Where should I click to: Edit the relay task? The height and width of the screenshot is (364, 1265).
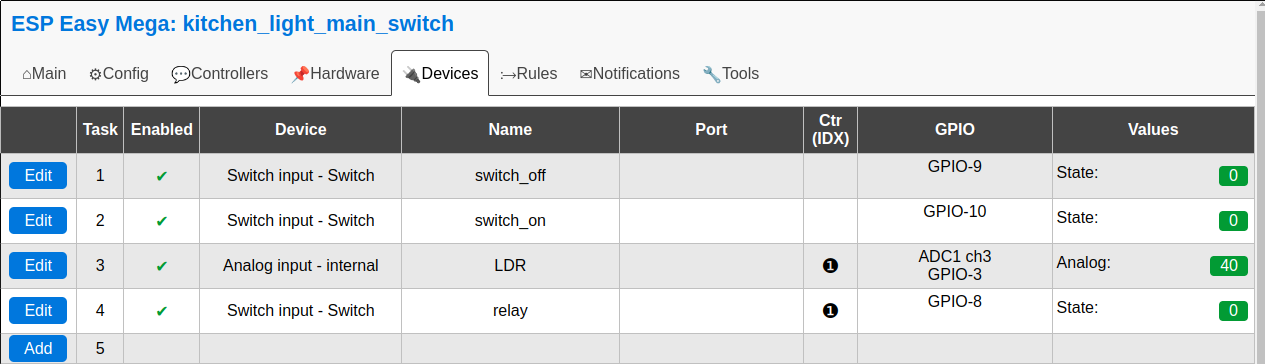38,310
